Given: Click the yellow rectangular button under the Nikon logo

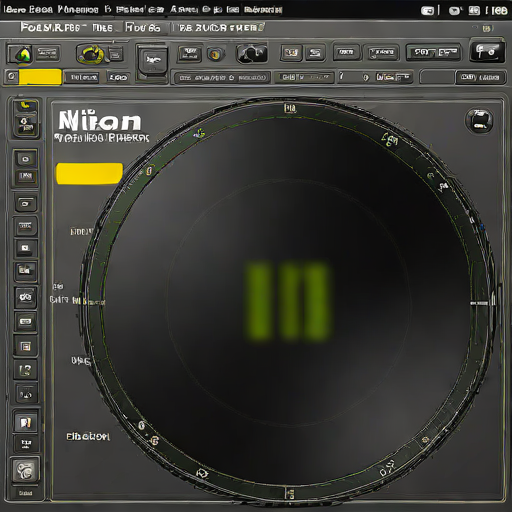Looking at the screenshot, I should click(89, 173).
